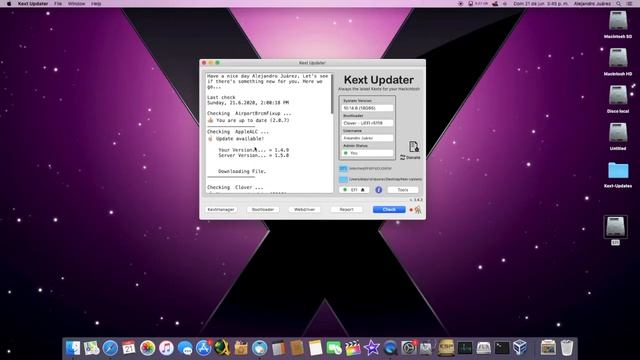Open Photos from the Dock
The width and height of the screenshot is (640, 360).
147,348
